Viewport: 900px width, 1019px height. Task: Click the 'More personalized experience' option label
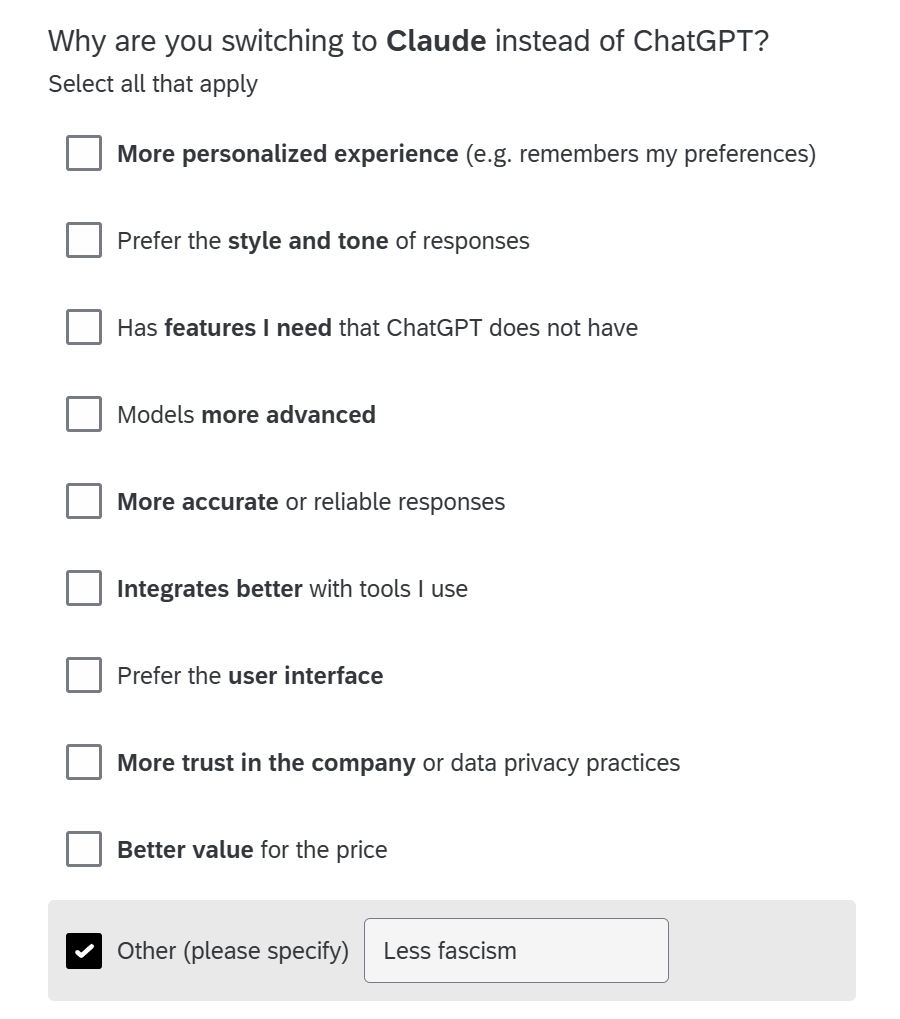click(x=466, y=154)
